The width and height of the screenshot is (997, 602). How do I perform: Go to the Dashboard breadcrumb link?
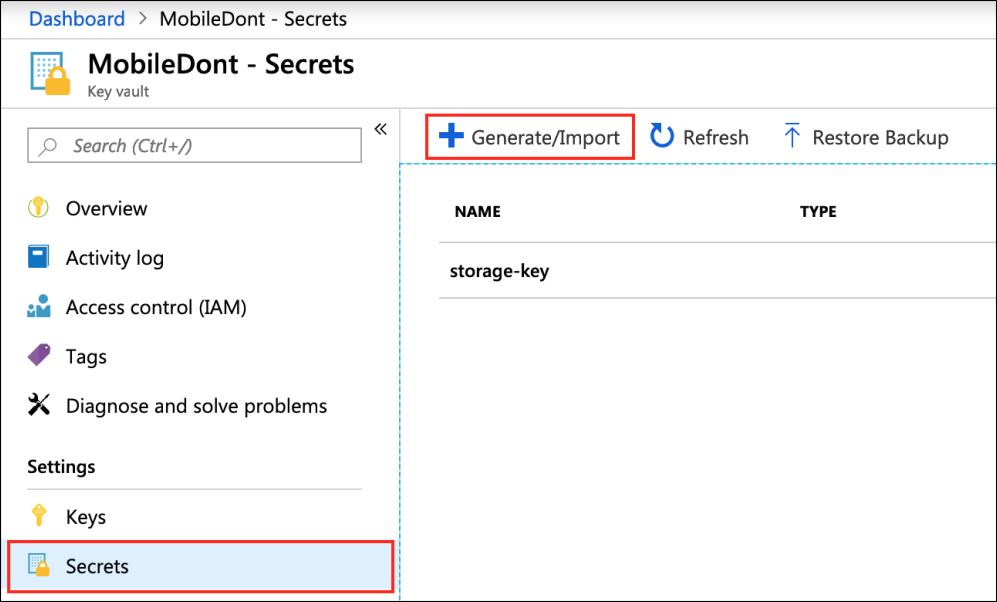click(77, 19)
